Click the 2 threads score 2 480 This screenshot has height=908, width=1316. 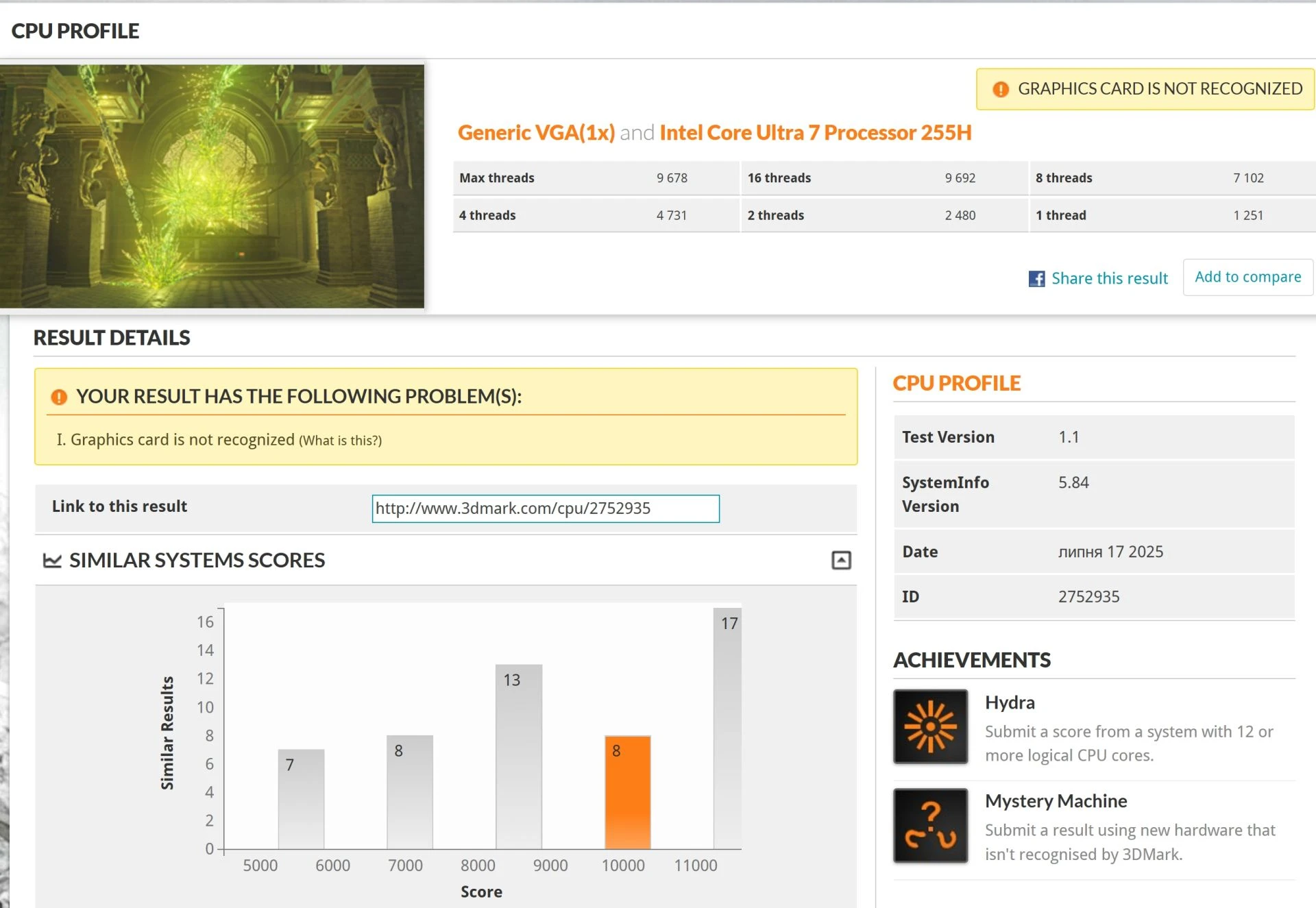[960, 215]
